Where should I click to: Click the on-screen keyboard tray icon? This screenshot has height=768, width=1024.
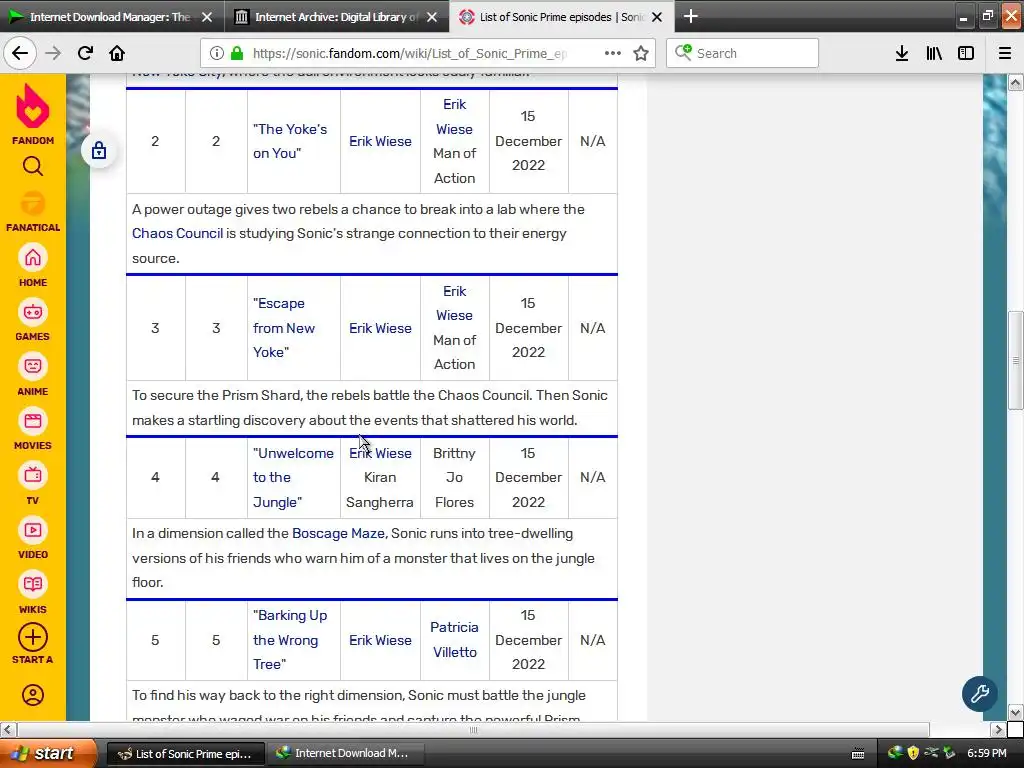click(x=858, y=754)
